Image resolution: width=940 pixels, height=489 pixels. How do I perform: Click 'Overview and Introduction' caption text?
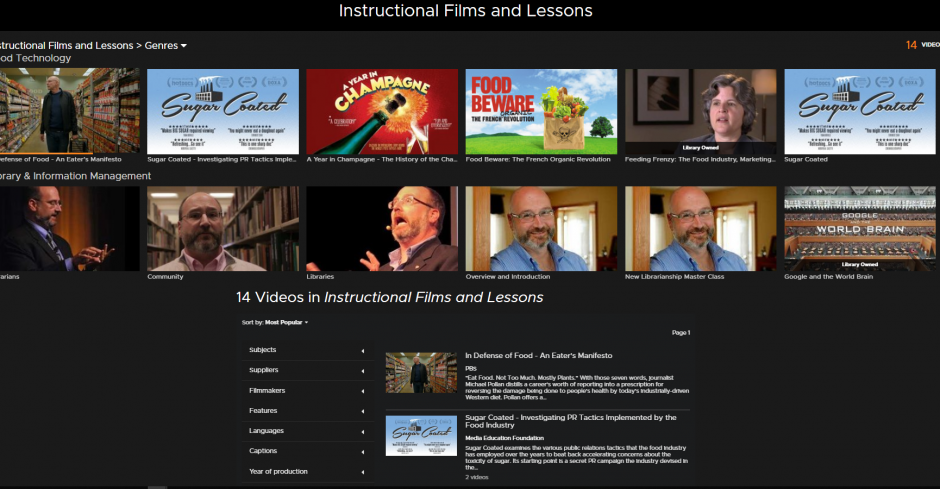[508, 277]
